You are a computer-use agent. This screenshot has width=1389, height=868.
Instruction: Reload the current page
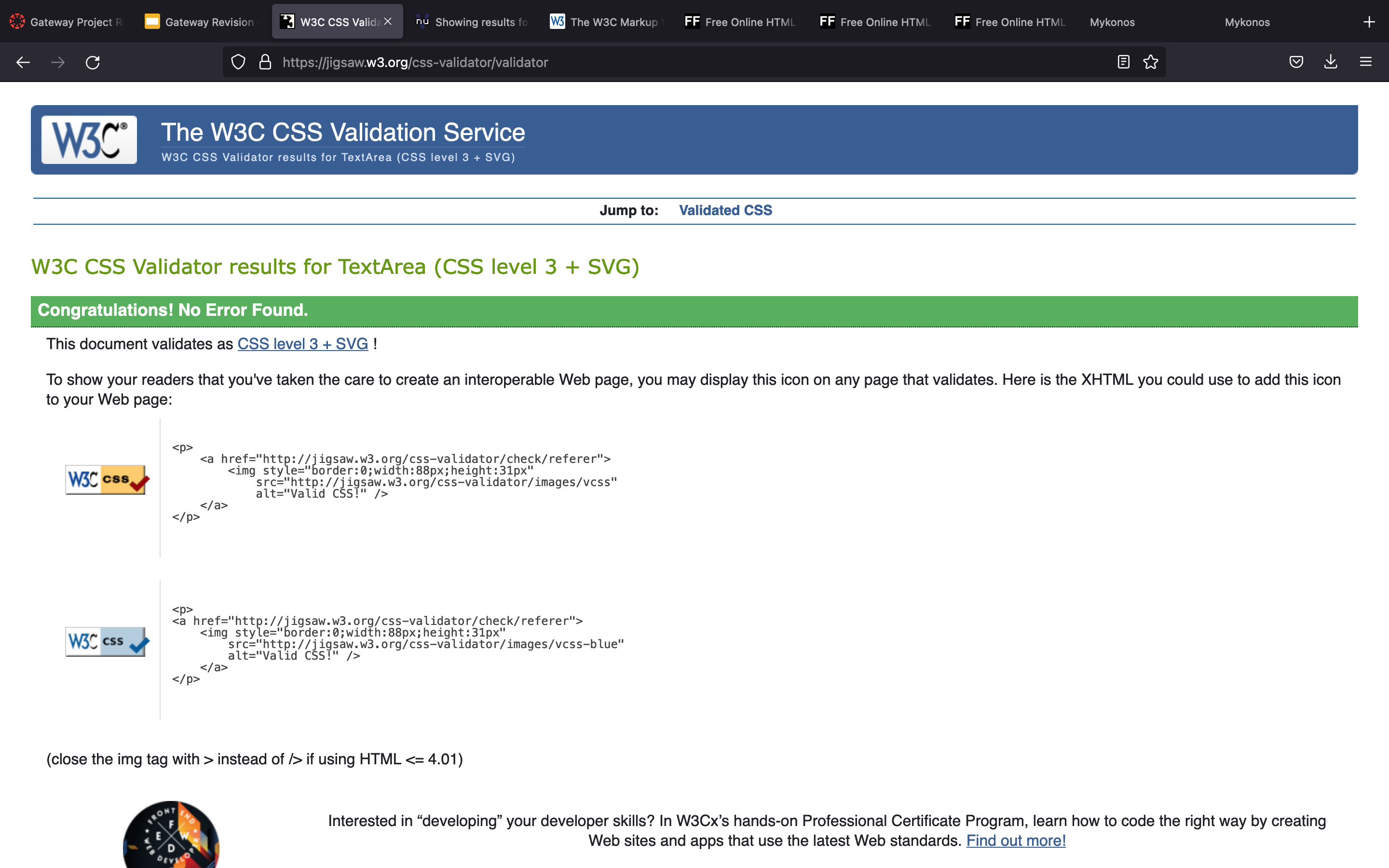(93, 62)
